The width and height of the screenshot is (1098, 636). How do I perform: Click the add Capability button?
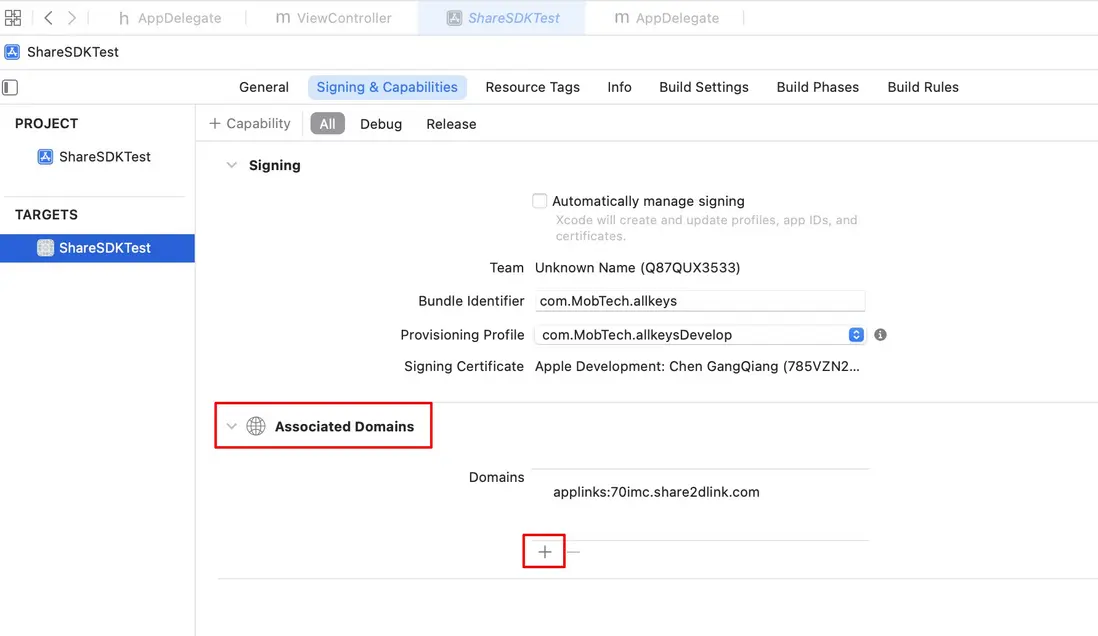coord(250,123)
